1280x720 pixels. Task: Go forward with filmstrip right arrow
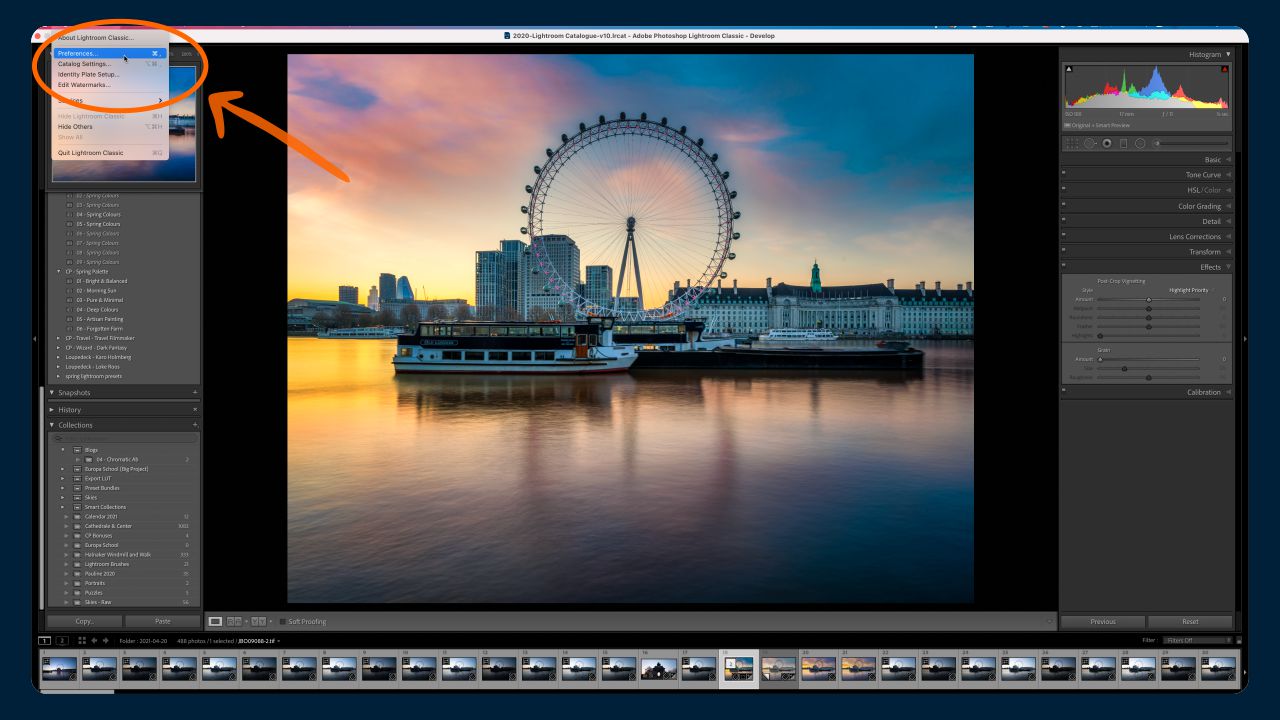(105, 640)
